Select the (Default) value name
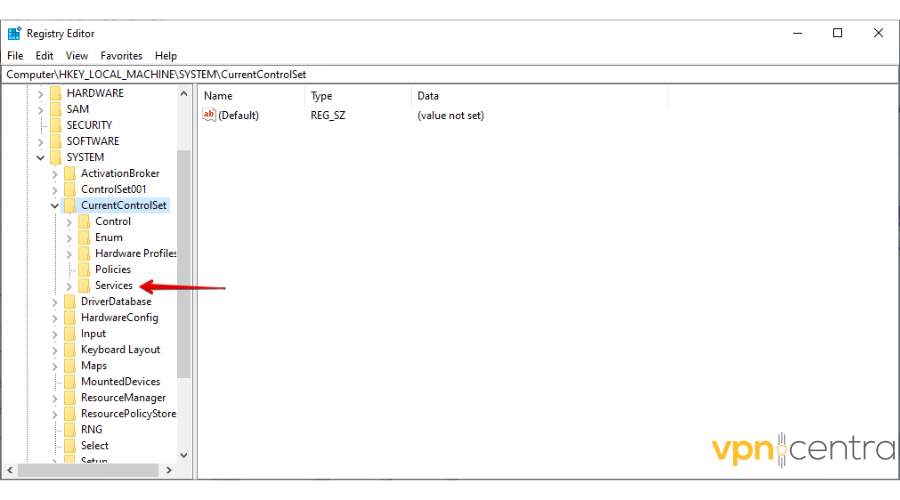 coord(238,115)
